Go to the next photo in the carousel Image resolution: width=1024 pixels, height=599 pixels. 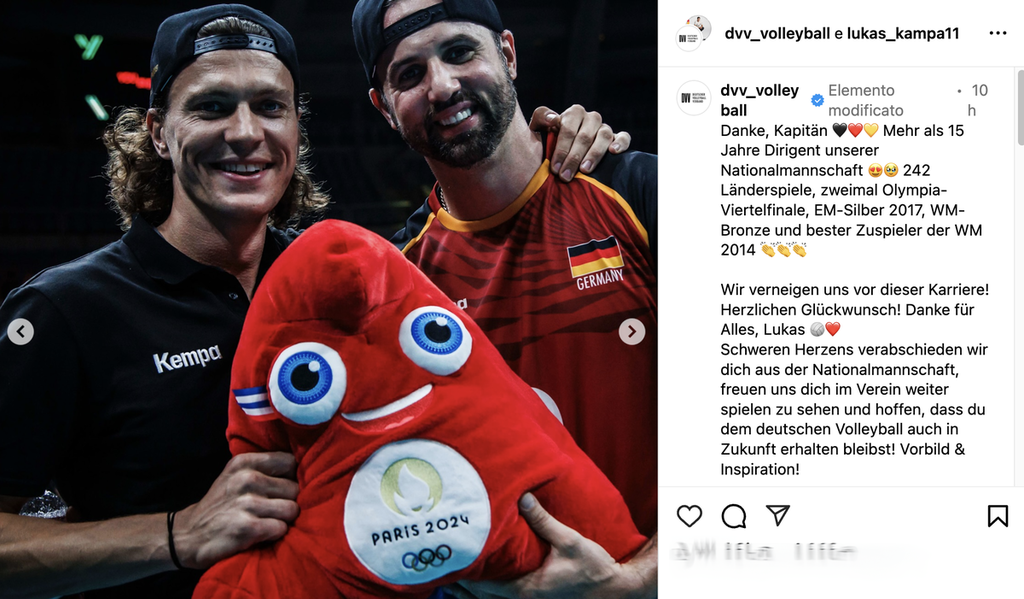pos(632,332)
